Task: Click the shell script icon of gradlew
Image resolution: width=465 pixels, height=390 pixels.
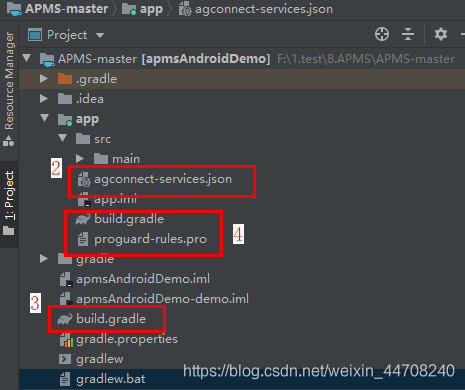Action: 65,359
